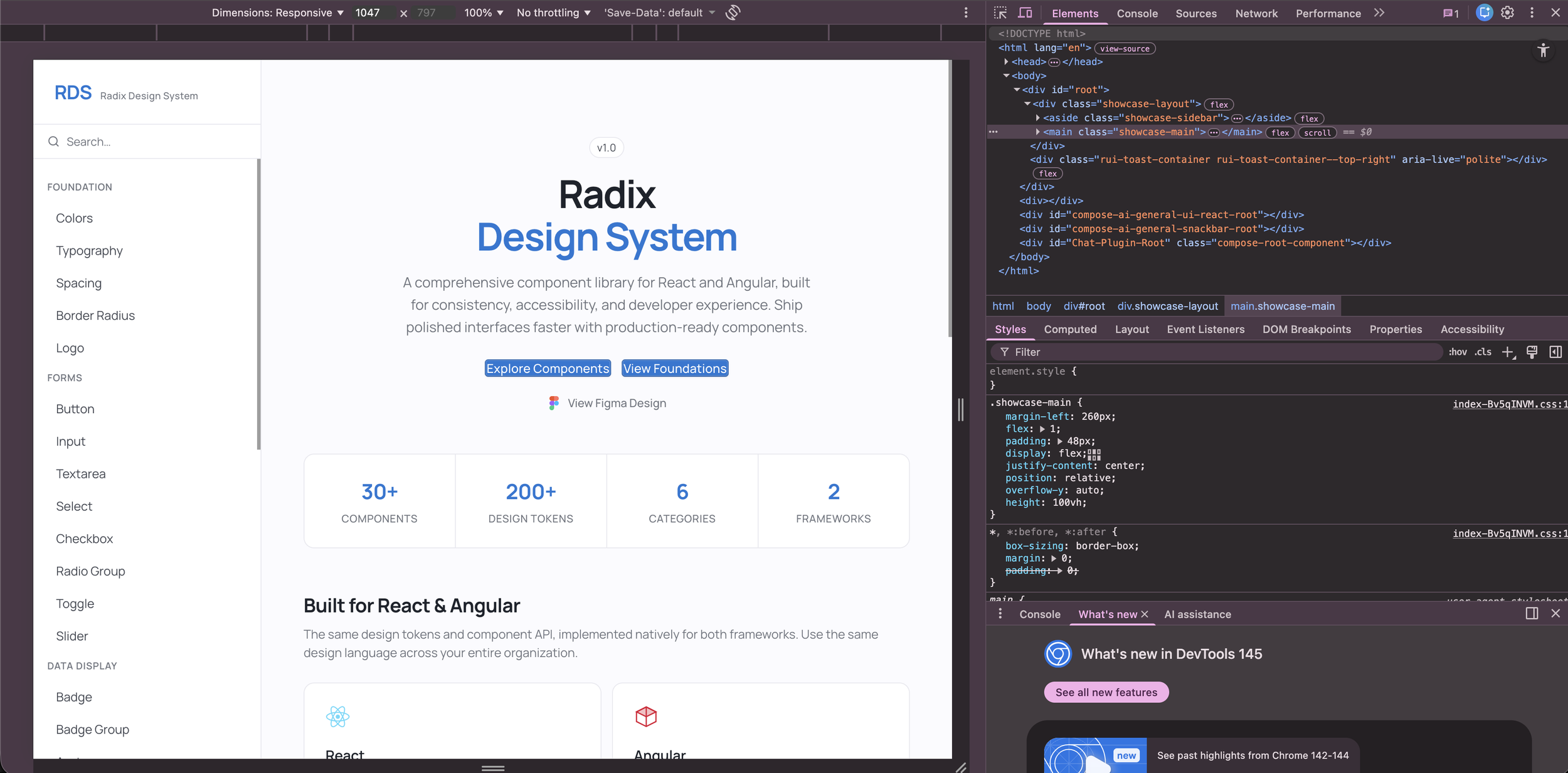Screen dimensions: 1568x773
Task: Open the Performance tab
Action: click(x=1328, y=13)
